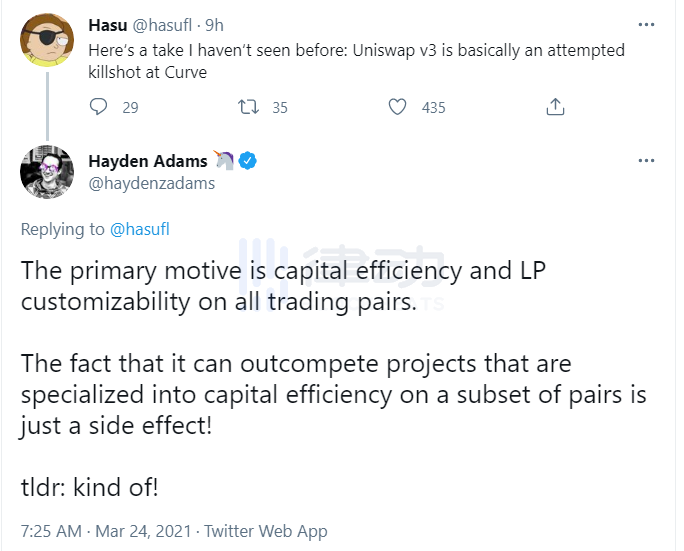This screenshot has width=684, height=551.
Task: Click the share icon on Hasu's tweet
Action: tap(556, 107)
